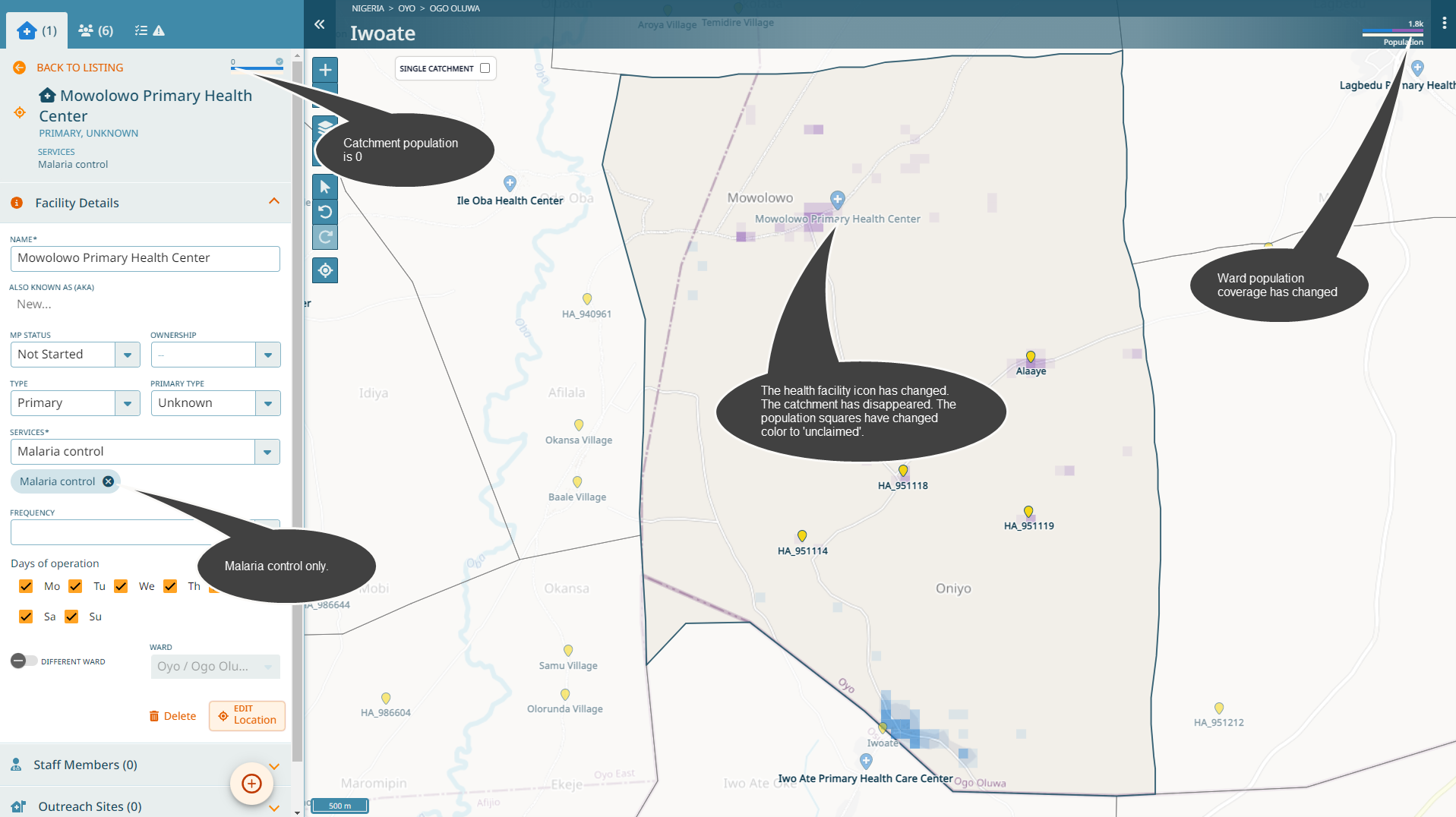Click the HA_986604 settlement marker
The width and height of the screenshot is (1456, 817).
click(386, 699)
